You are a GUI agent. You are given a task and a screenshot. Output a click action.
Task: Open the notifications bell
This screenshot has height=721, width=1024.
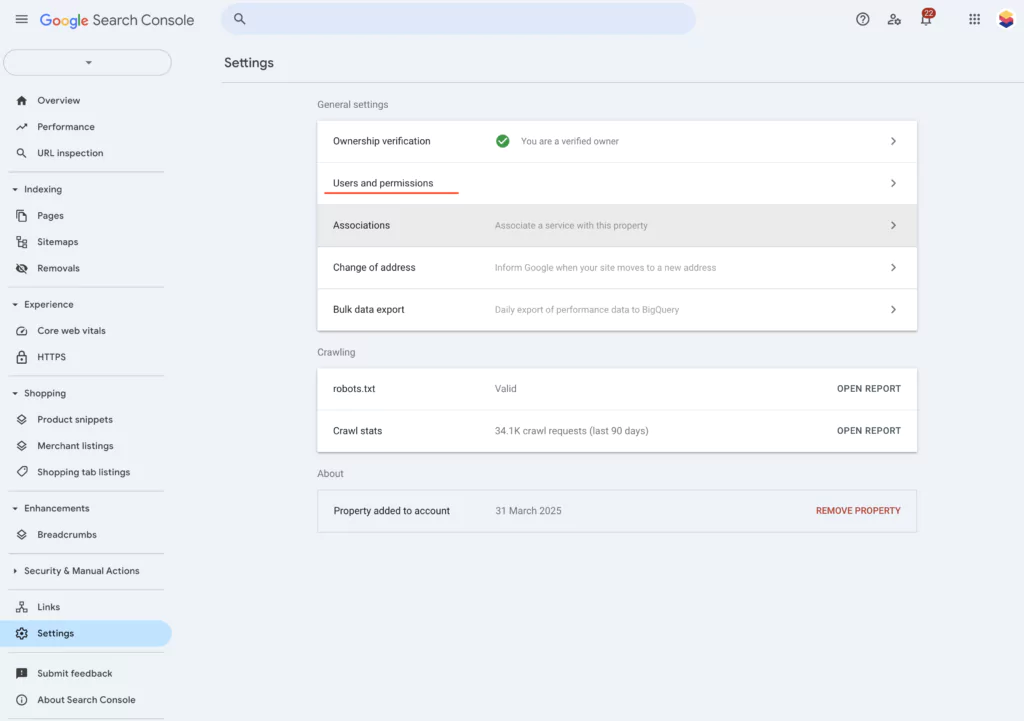coord(926,19)
